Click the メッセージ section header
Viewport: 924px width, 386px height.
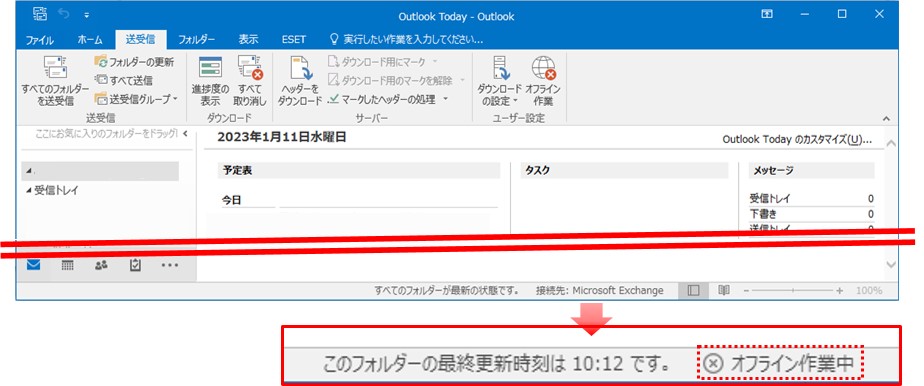click(811, 170)
